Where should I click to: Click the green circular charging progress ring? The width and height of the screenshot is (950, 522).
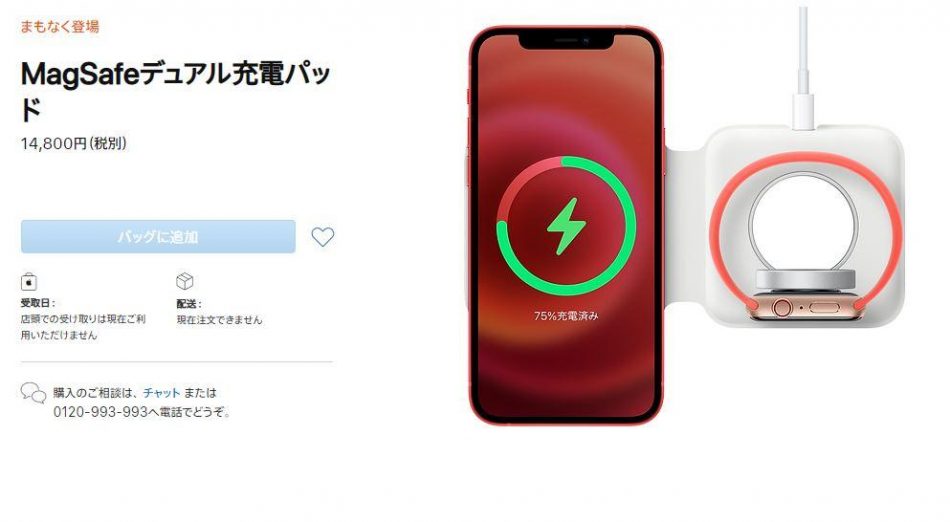point(566,226)
